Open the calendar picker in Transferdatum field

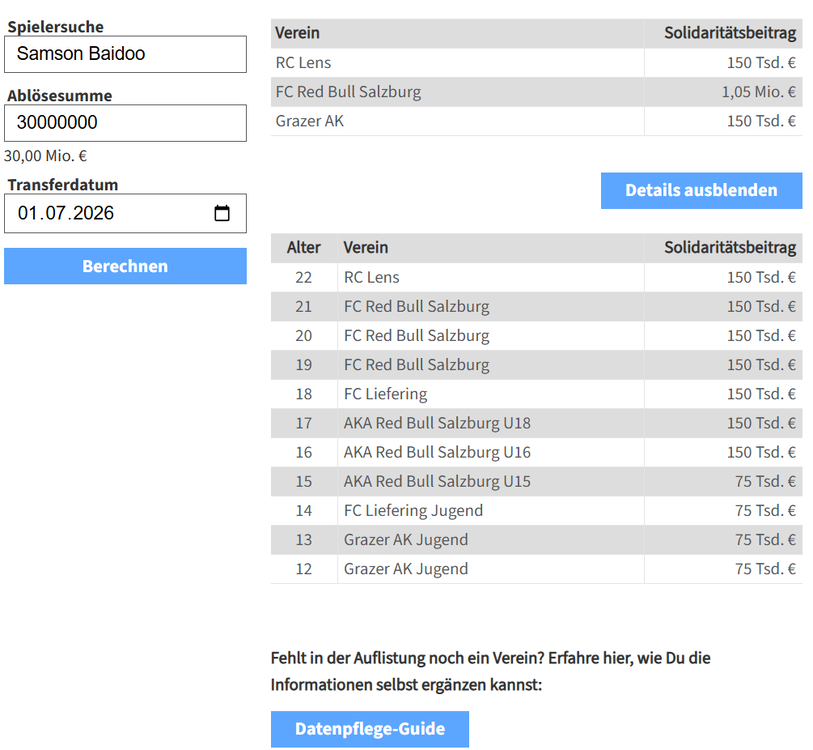pyautogui.click(x=222, y=213)
